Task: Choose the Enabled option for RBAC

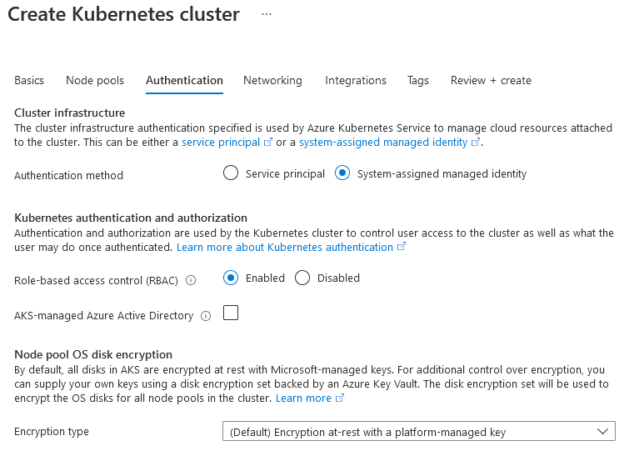Action: click(x=231, y=278)
